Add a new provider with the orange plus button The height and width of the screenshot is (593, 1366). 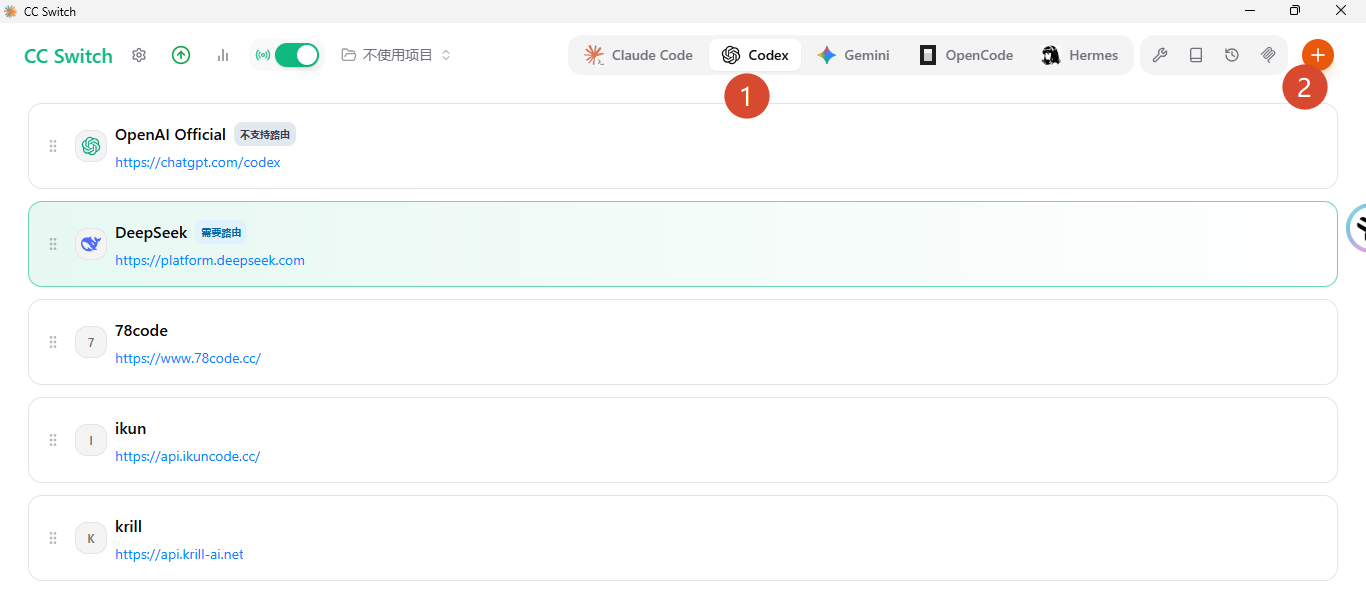pyautogui.click(x=1318, y=55)
